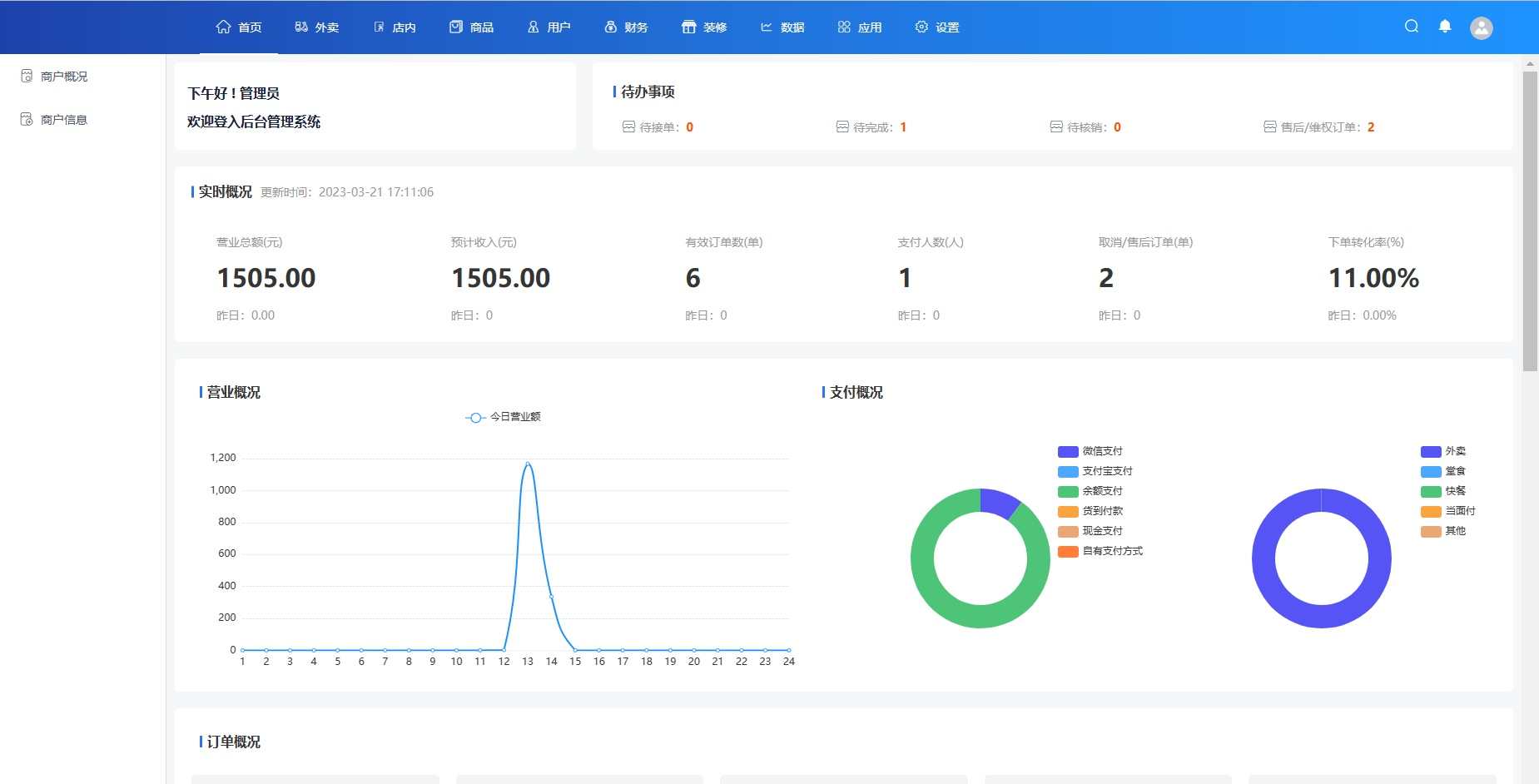Open the 数据 menu label

(792, 27)
